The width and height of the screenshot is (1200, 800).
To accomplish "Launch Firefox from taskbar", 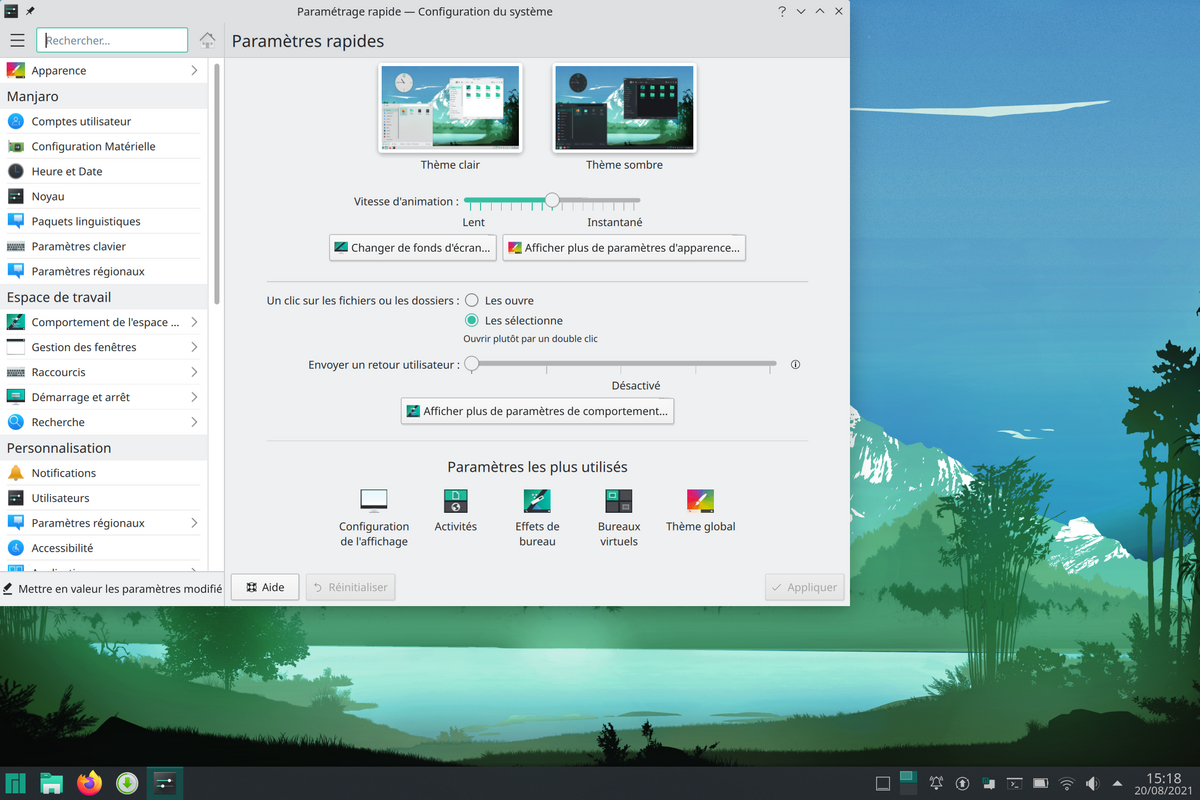I will coord(90,783).
